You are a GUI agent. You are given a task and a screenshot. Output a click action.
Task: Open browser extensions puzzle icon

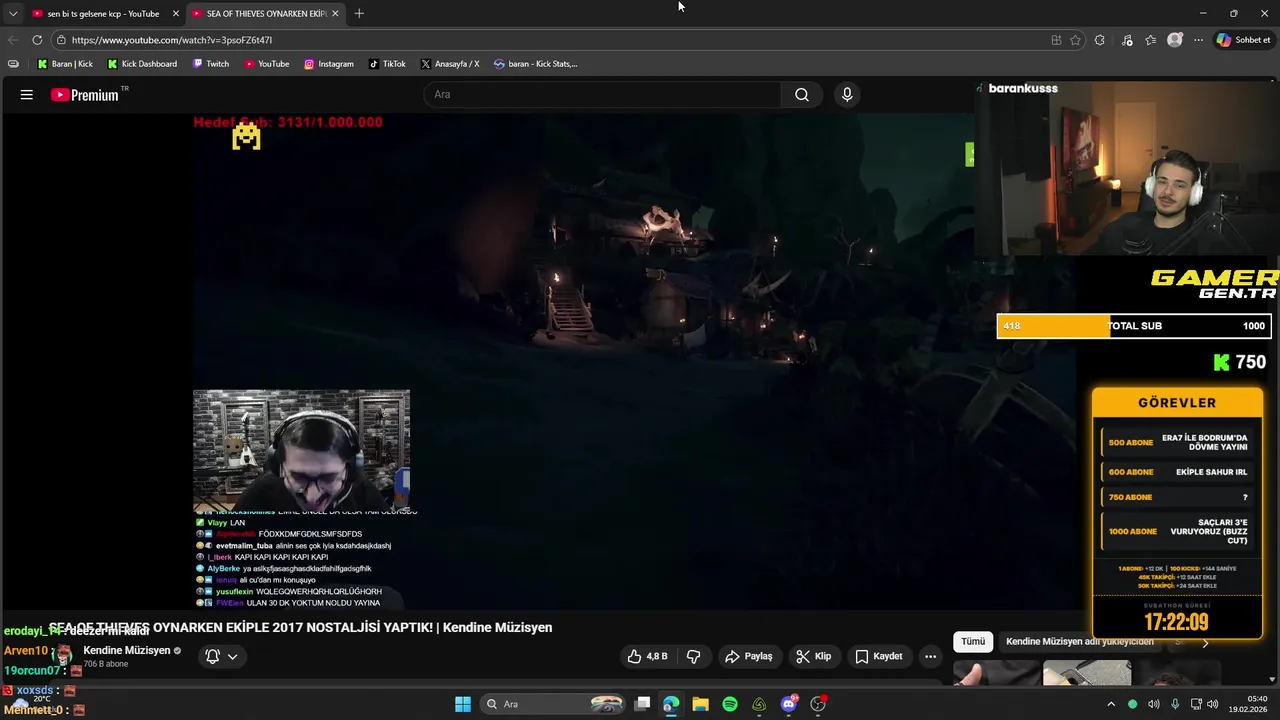point(1100,40)
